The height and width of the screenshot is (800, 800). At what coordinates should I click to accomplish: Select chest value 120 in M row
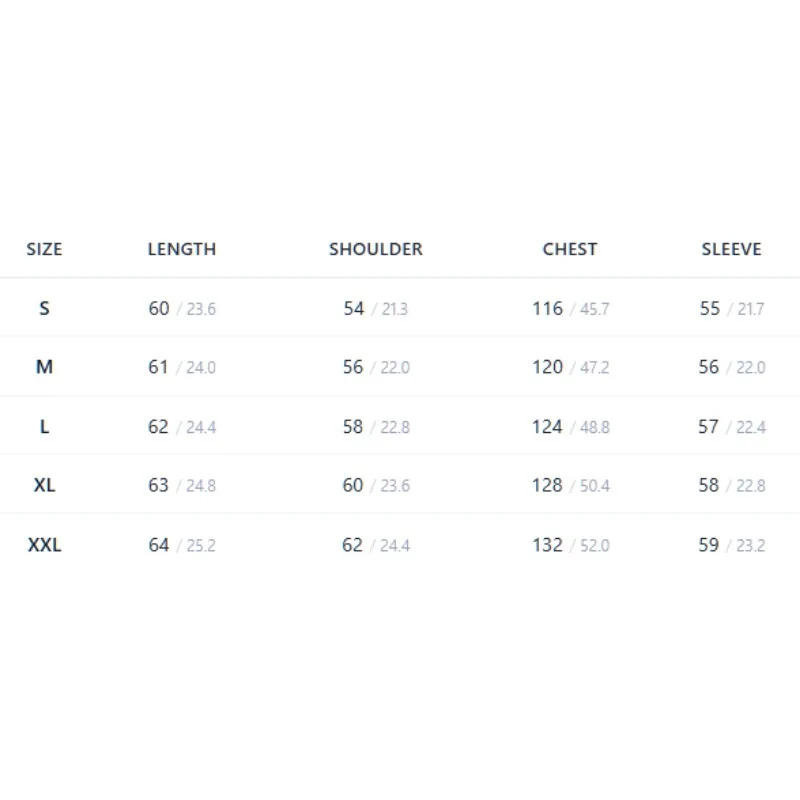tap(547, 367)
